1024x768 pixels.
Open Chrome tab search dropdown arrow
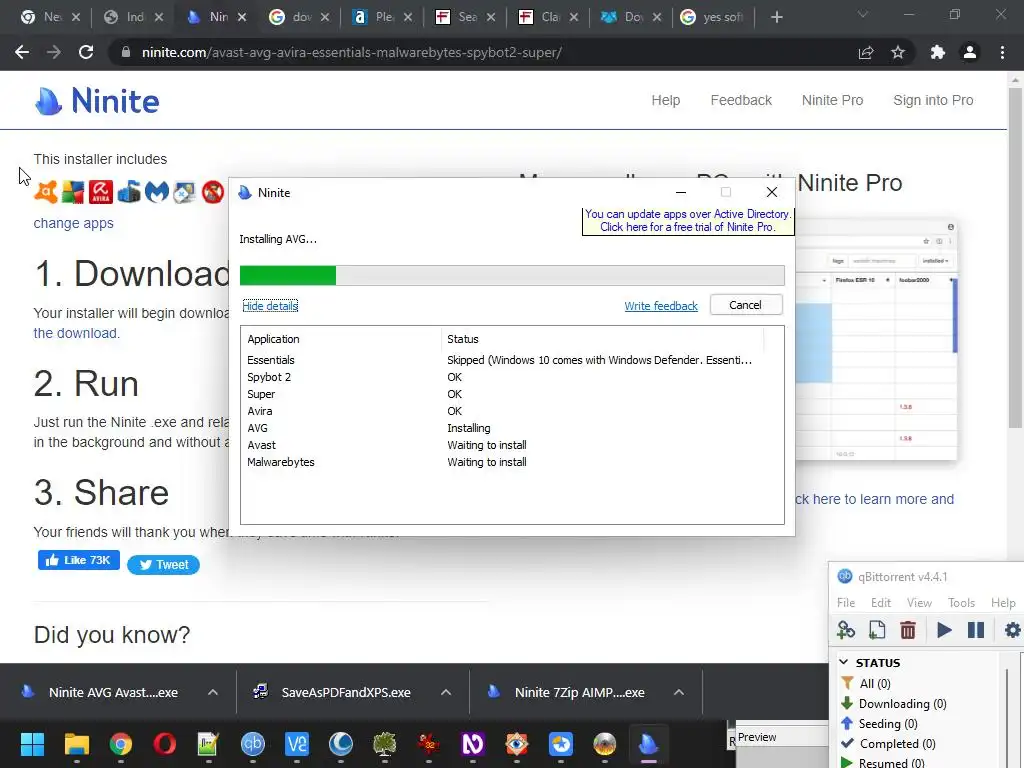tap(863, 14)
